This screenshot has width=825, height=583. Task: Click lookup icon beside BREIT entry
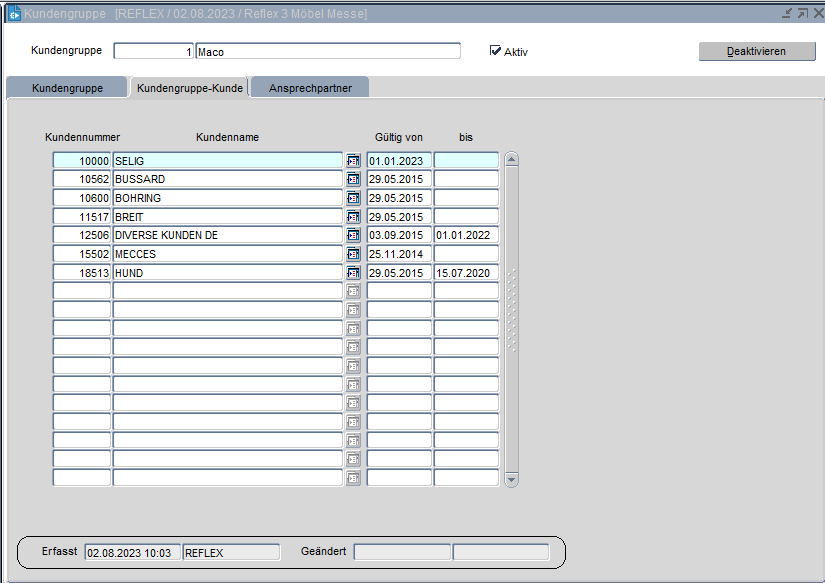tap(353, 216)
